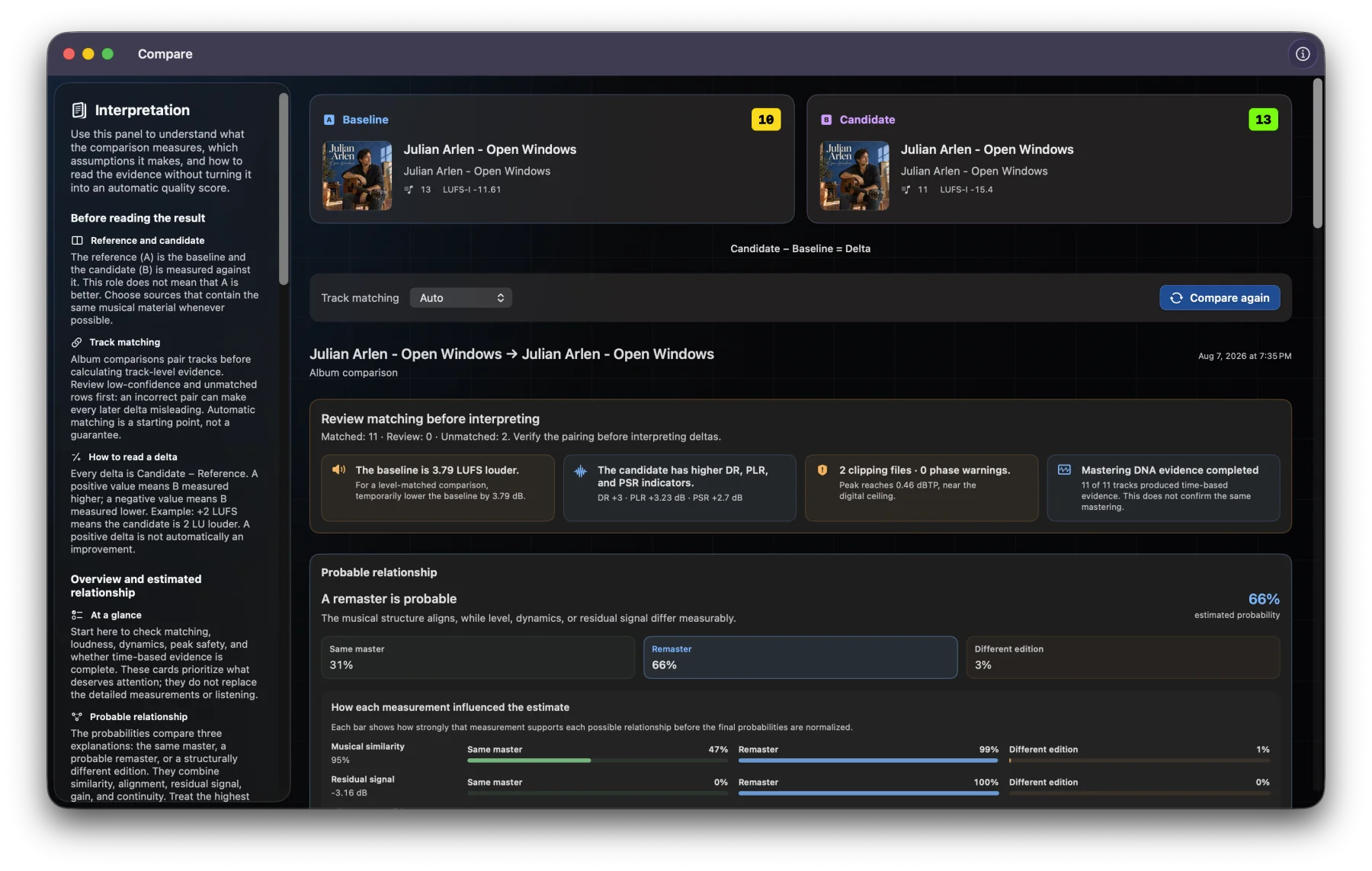
Task: Click the Before reading the result heading
Action: click(x=138, y=219)
